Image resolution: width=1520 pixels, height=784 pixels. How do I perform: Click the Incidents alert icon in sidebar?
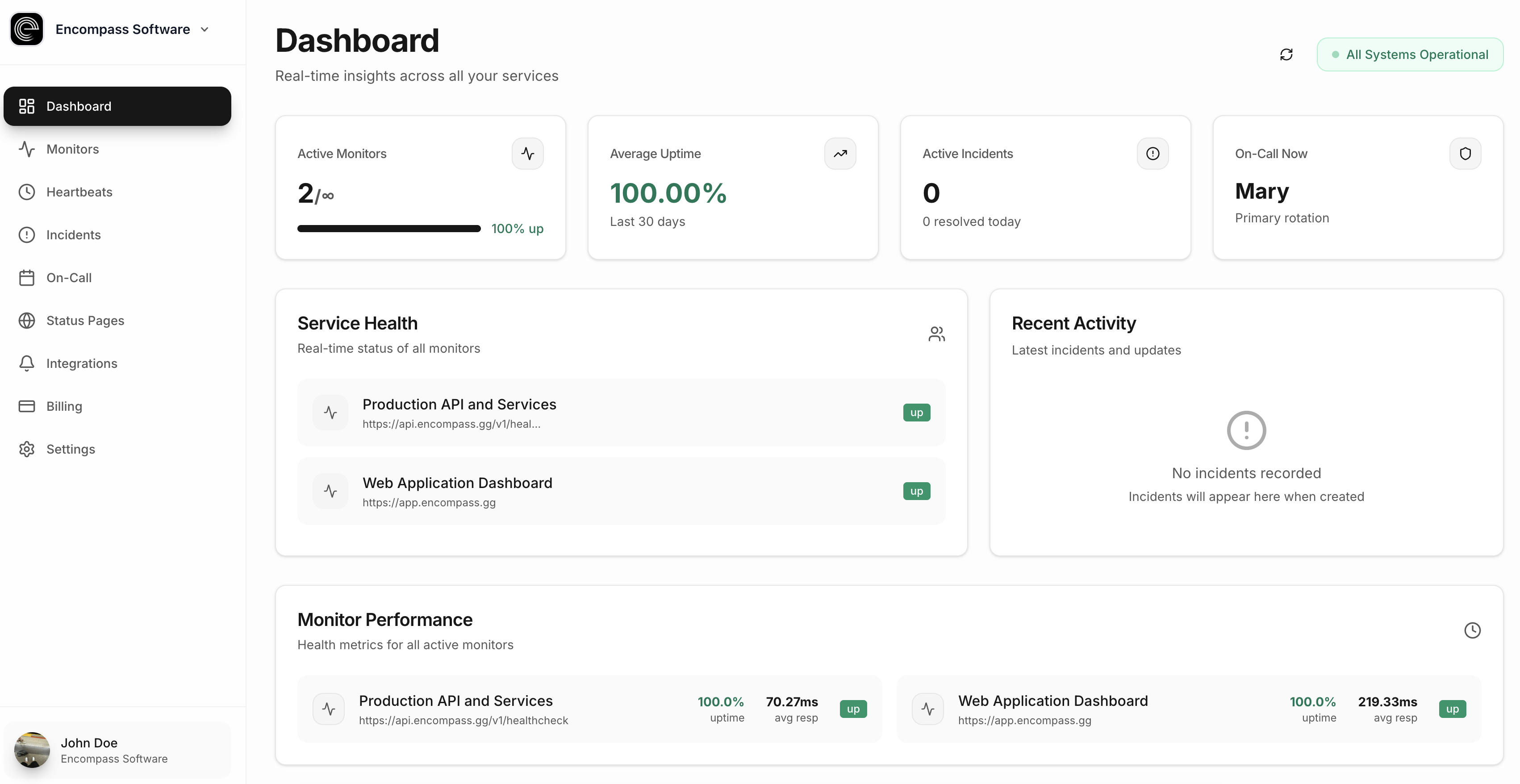tap(27, 234)
